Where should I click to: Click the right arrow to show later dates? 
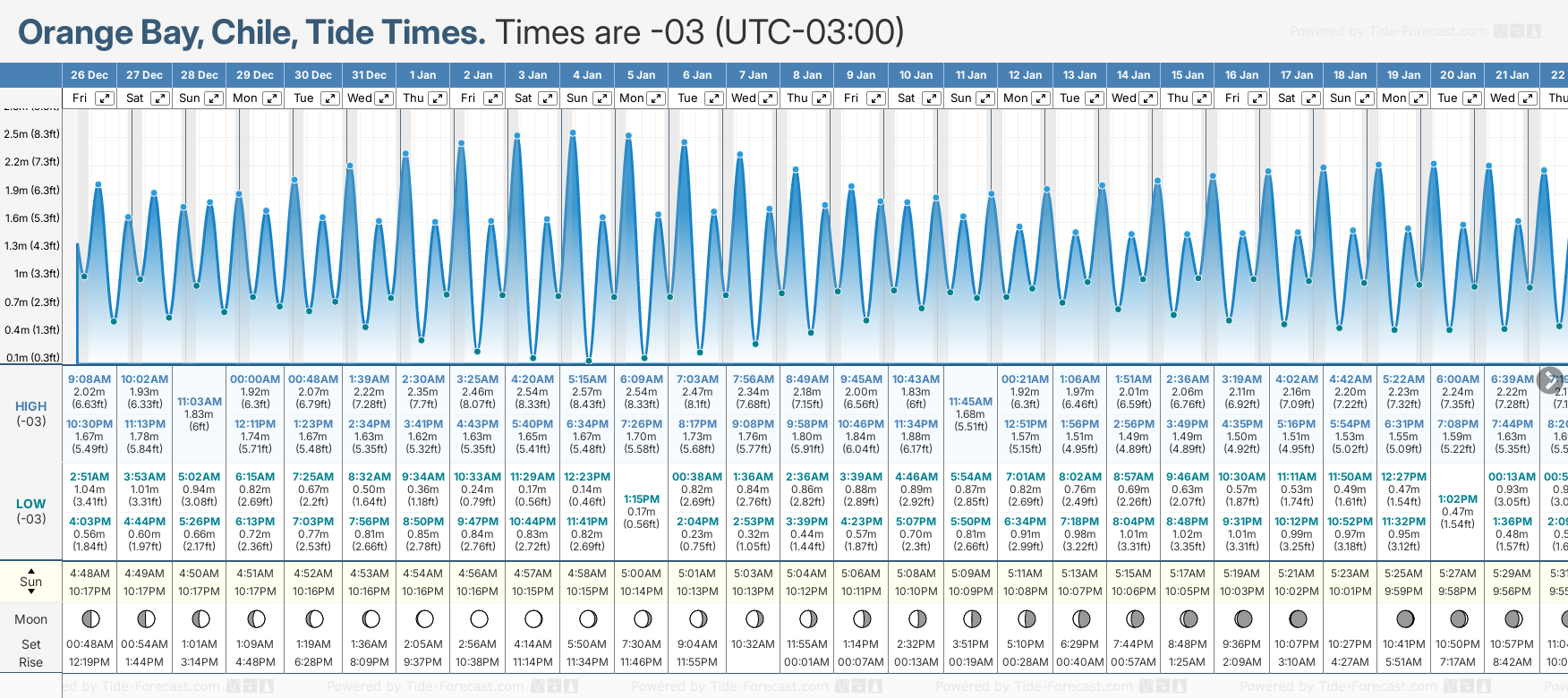1550,379
